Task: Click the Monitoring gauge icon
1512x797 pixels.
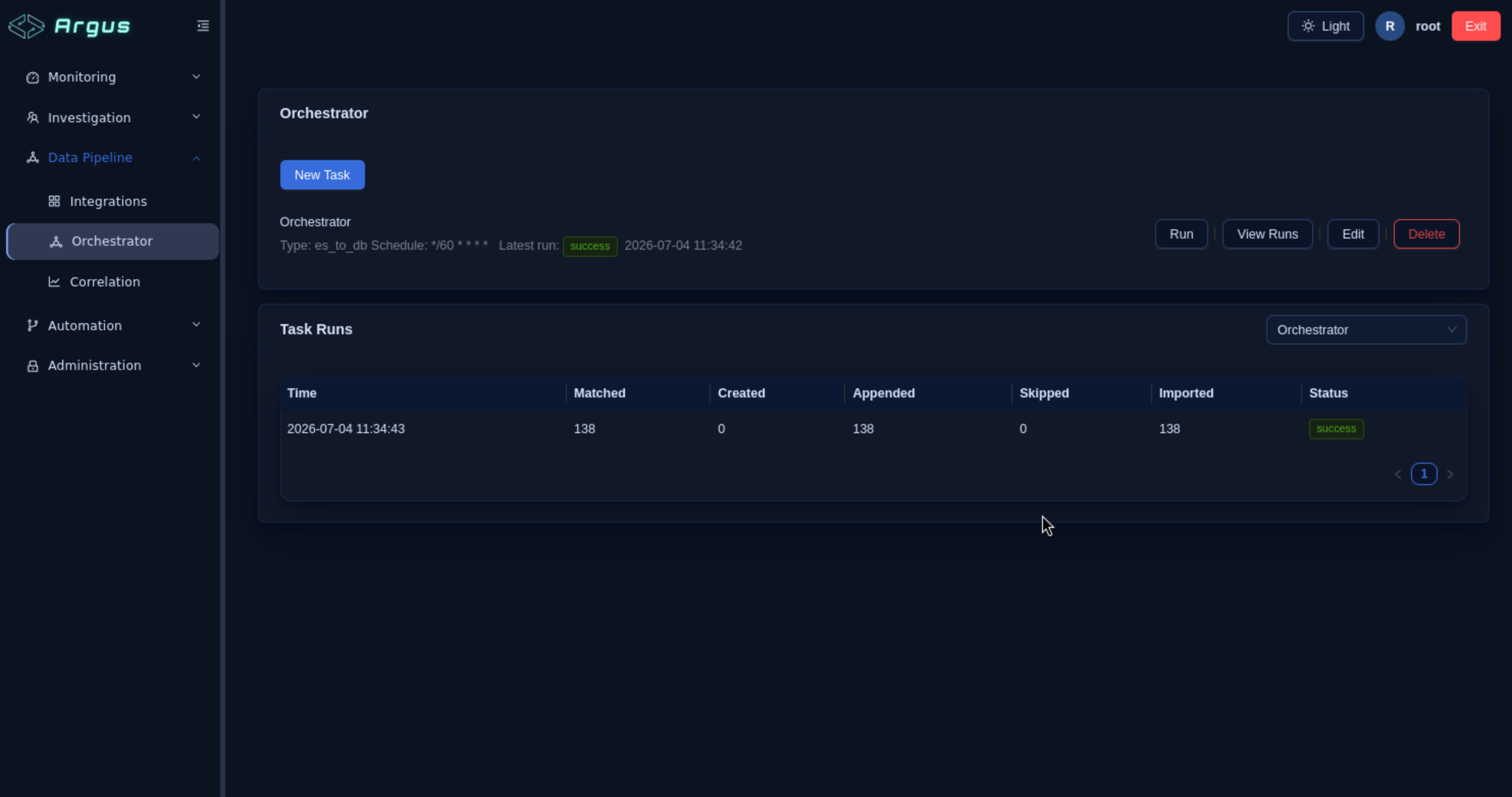Action: pyautogui.click(x=33, y=77)
